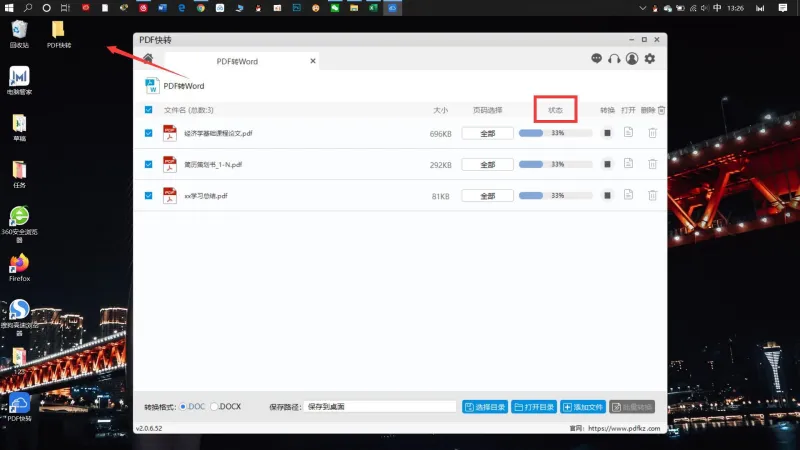Click the 页码选择 column header

click(487, 110)
